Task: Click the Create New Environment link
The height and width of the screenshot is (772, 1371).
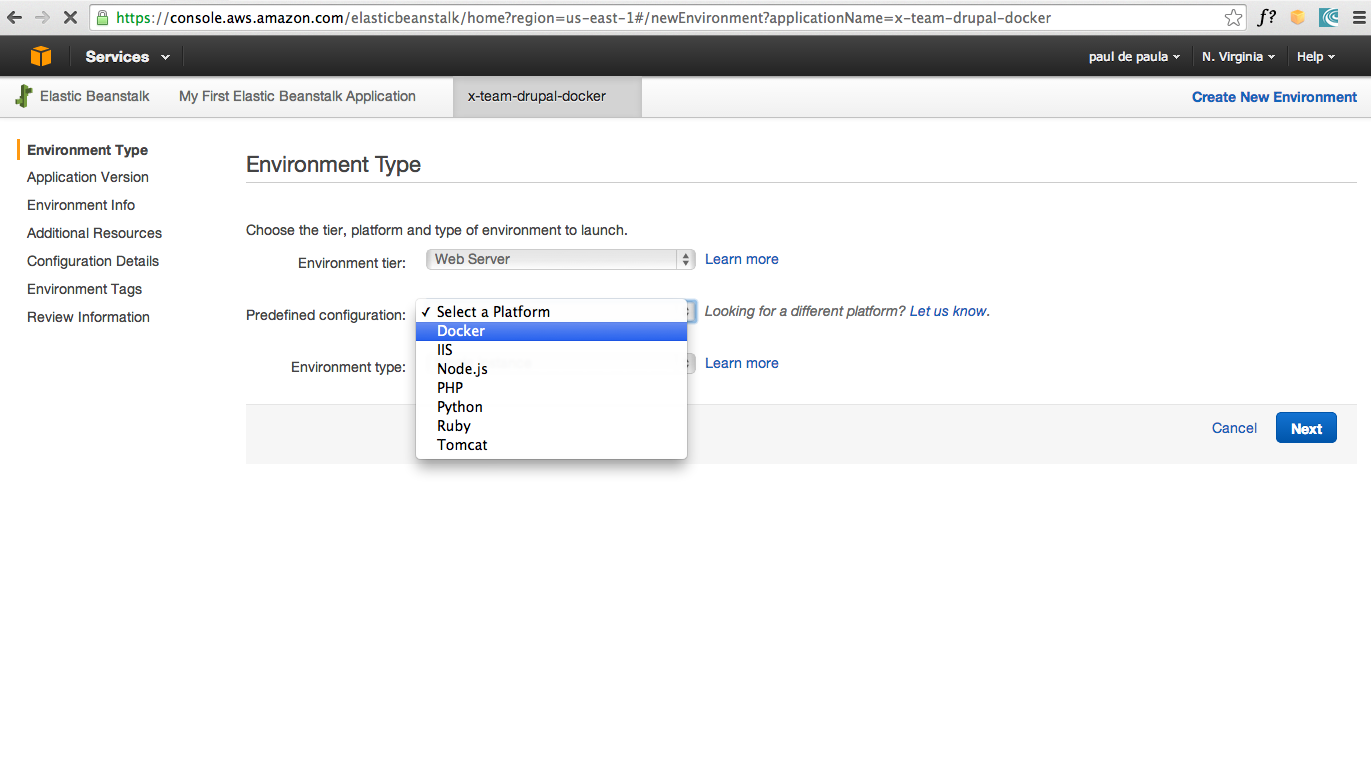Action: [1274, 97]
